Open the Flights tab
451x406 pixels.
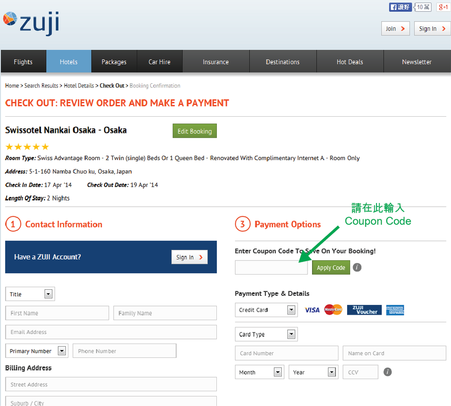point(23,62)
